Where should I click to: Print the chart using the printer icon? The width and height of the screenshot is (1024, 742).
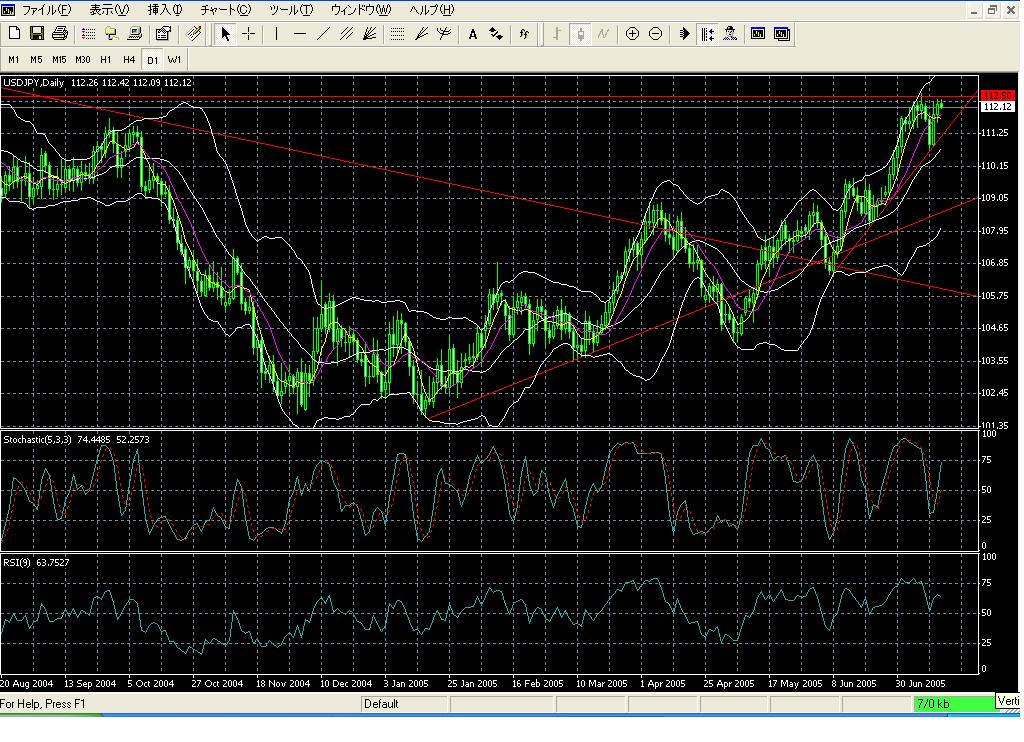[x=60, y=34]
